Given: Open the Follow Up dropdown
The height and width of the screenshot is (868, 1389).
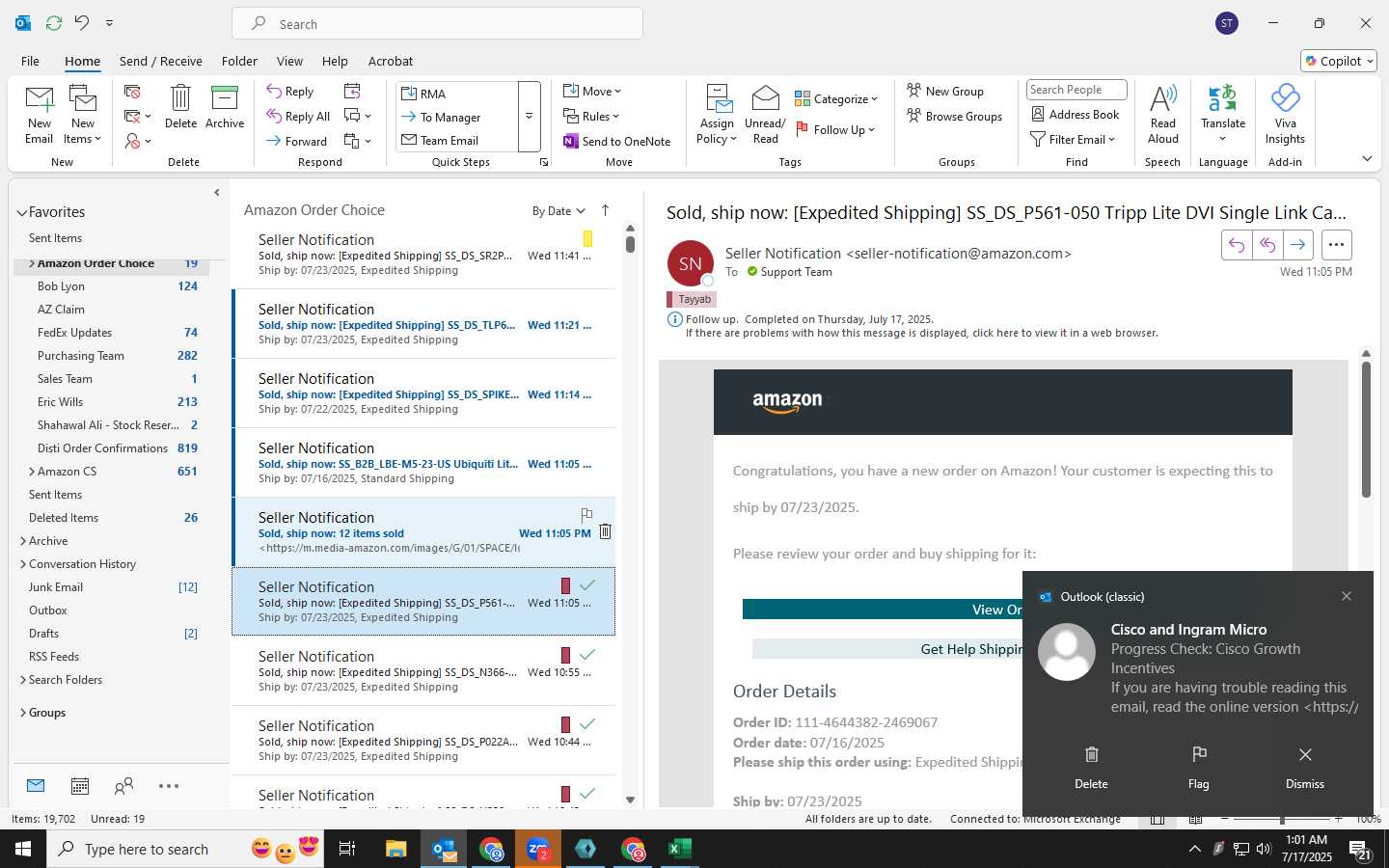Looking at the screenshot, I should pos(835,129).
